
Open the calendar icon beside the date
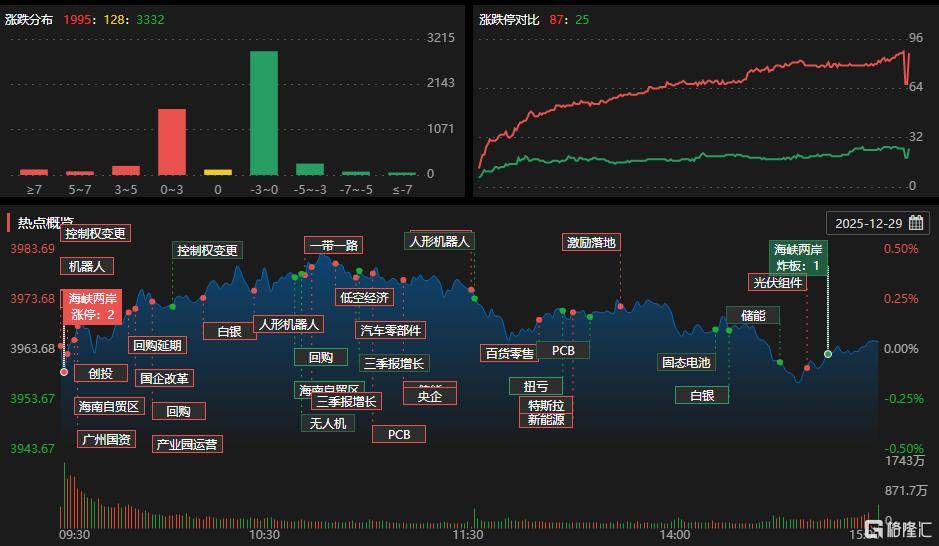(x=916, y=223)
